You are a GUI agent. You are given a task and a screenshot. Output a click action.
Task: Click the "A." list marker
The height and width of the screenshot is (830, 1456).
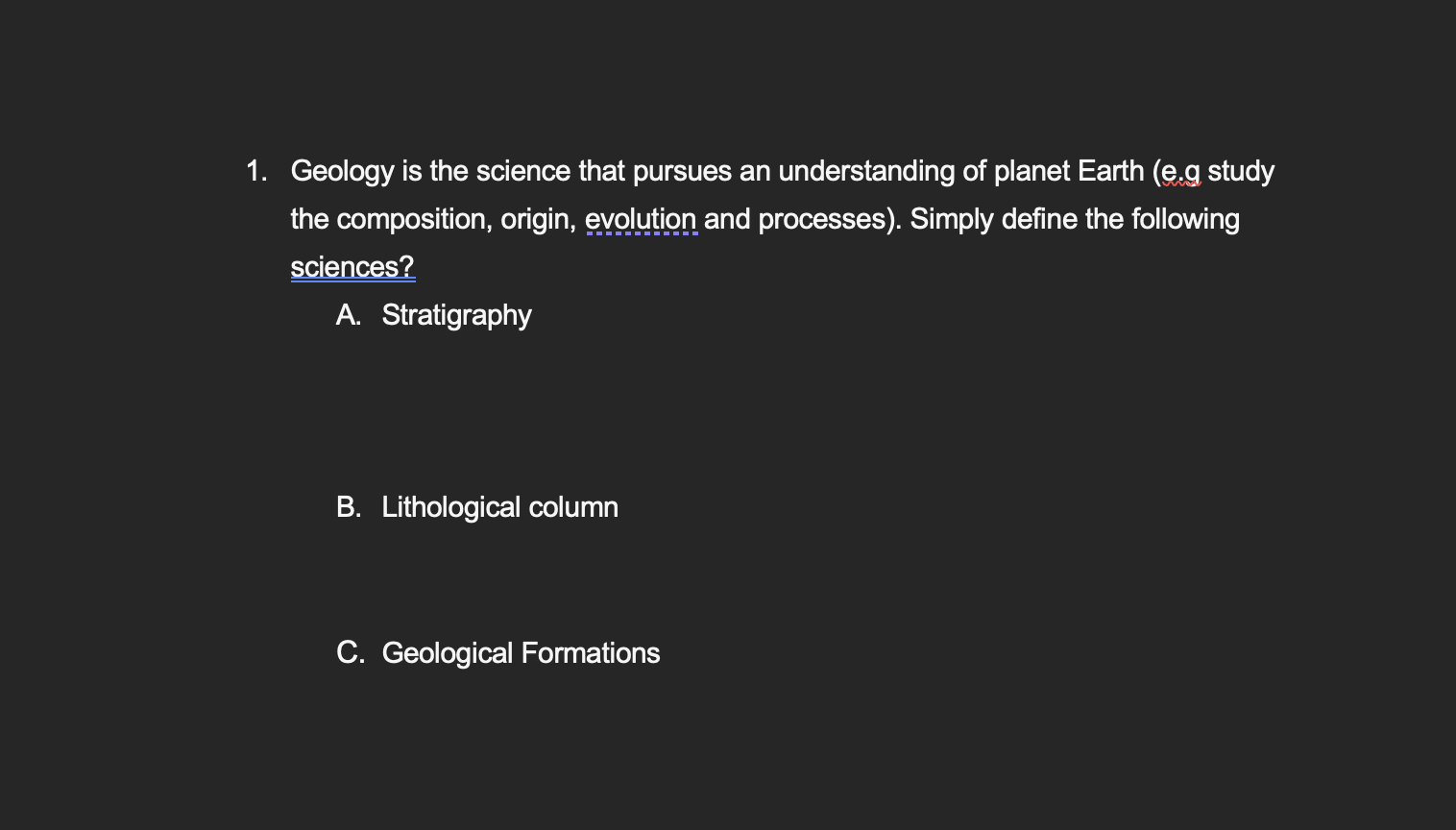[349, 315]
